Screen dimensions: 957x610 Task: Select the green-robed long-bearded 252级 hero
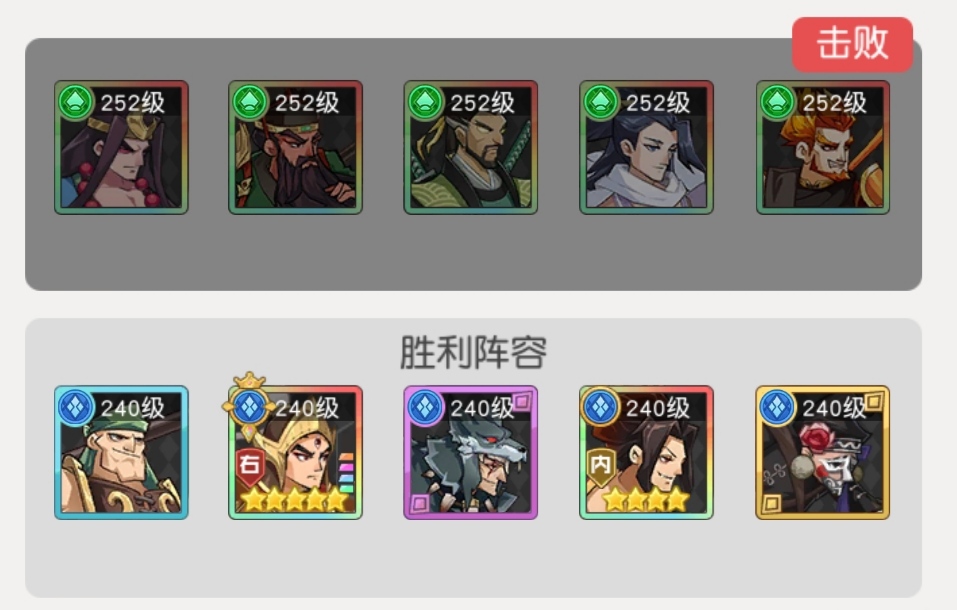[295, 147]
